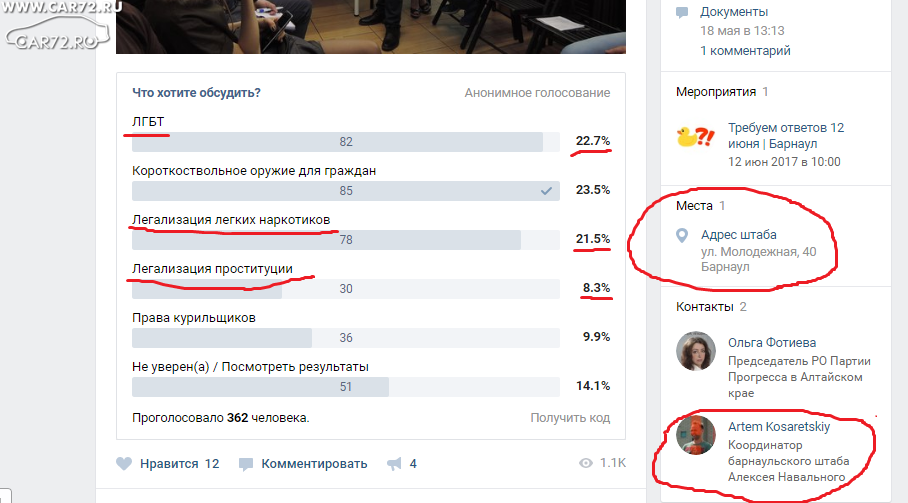
Task: Open the 1 комментарий link
Action: [745, 51]
